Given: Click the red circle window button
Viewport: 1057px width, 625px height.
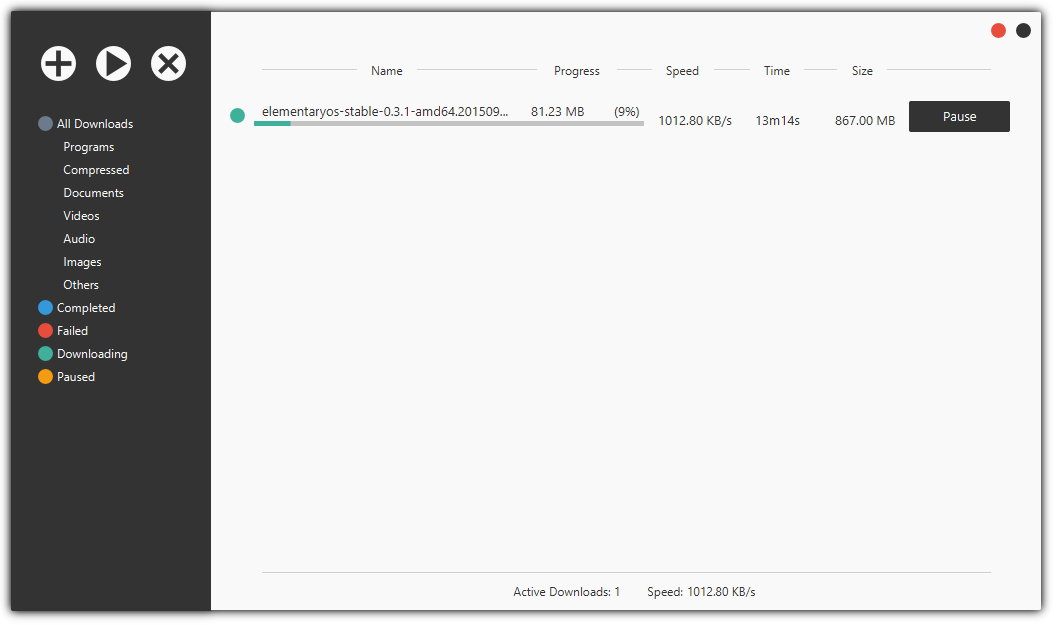Looking at the screenshot, I should point(998,31).
